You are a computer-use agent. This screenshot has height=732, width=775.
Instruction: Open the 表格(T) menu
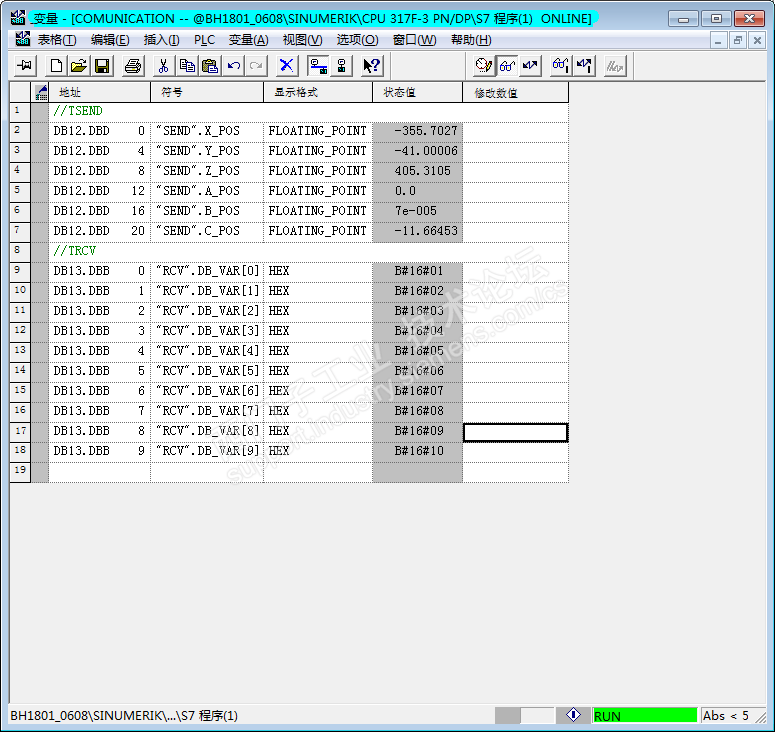tap(57, 40)
